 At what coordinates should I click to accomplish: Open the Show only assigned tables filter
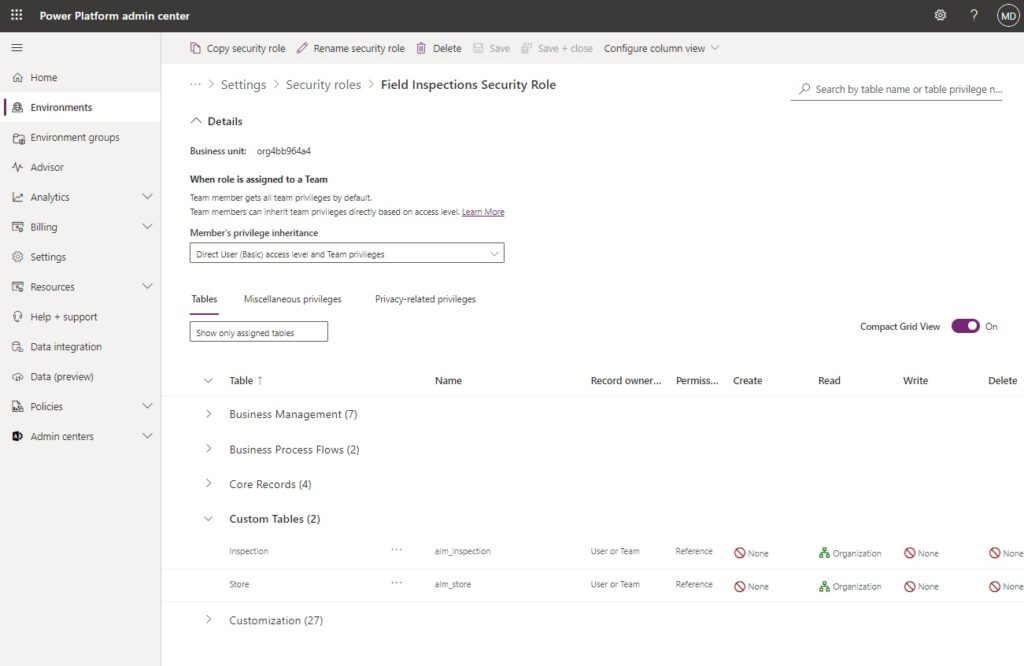pyautogui.click(x=259, y=332)
